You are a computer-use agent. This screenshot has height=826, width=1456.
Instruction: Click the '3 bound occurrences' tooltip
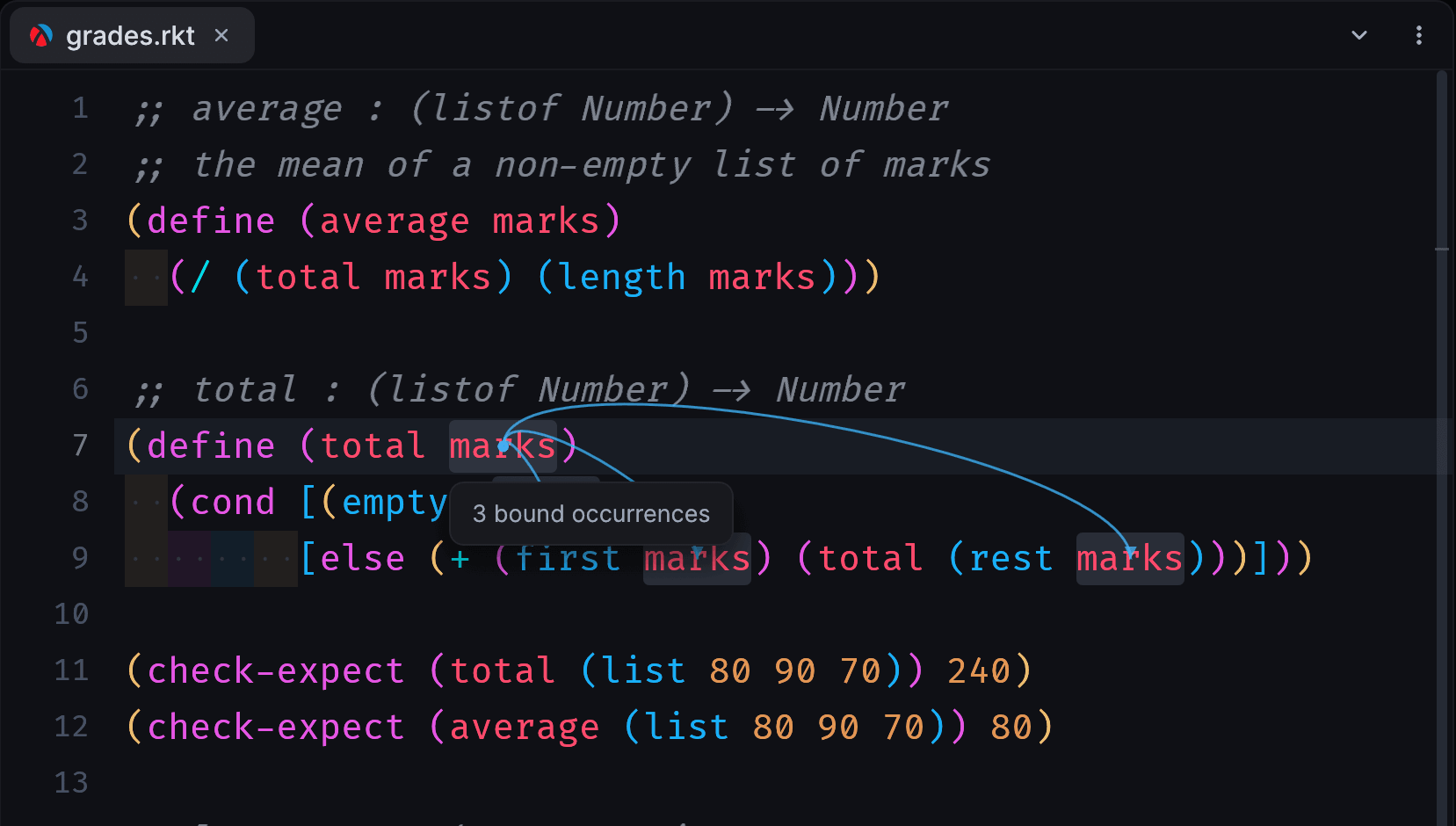click(x=590, y=514)
